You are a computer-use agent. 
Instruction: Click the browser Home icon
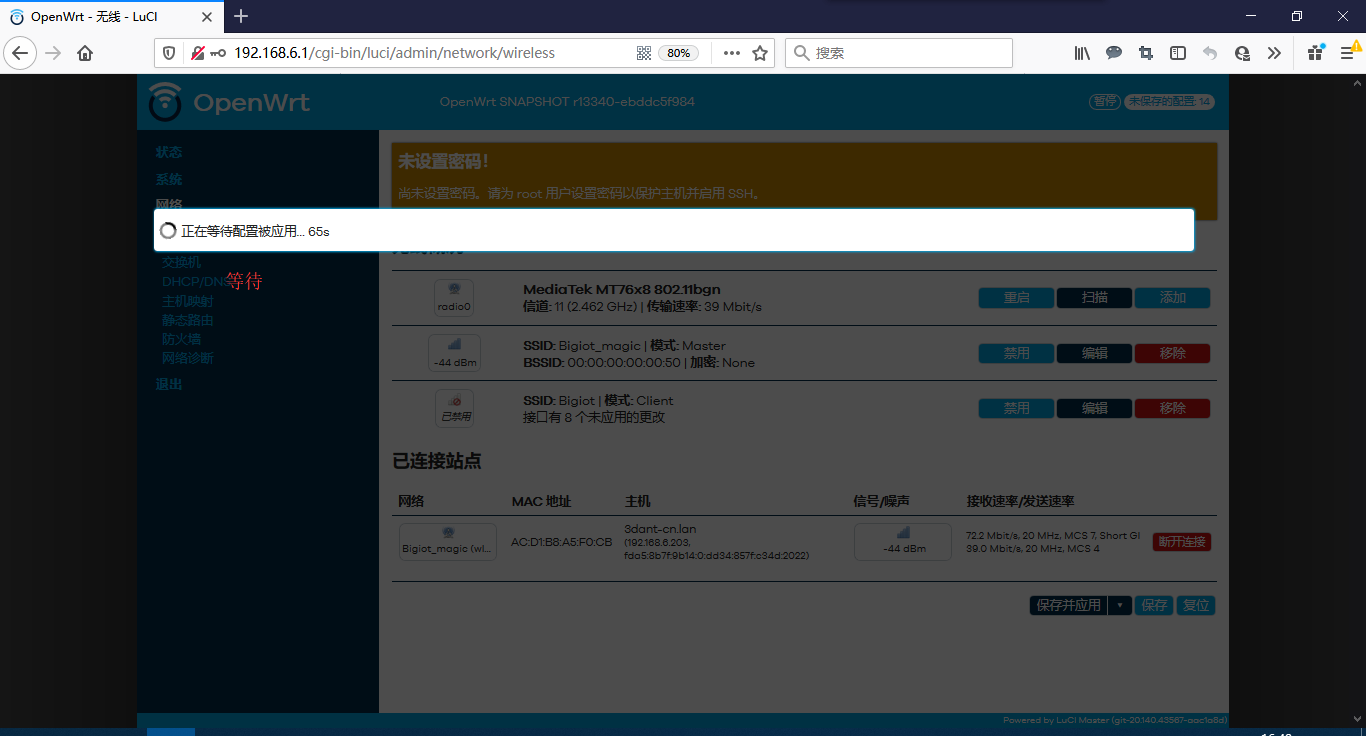(85, 53)
